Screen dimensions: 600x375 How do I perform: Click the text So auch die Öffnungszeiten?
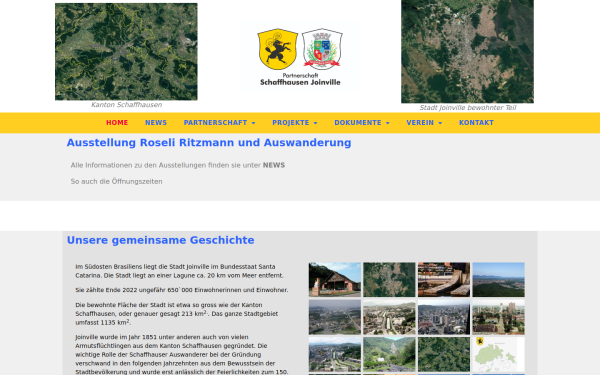tap(116, 181)
